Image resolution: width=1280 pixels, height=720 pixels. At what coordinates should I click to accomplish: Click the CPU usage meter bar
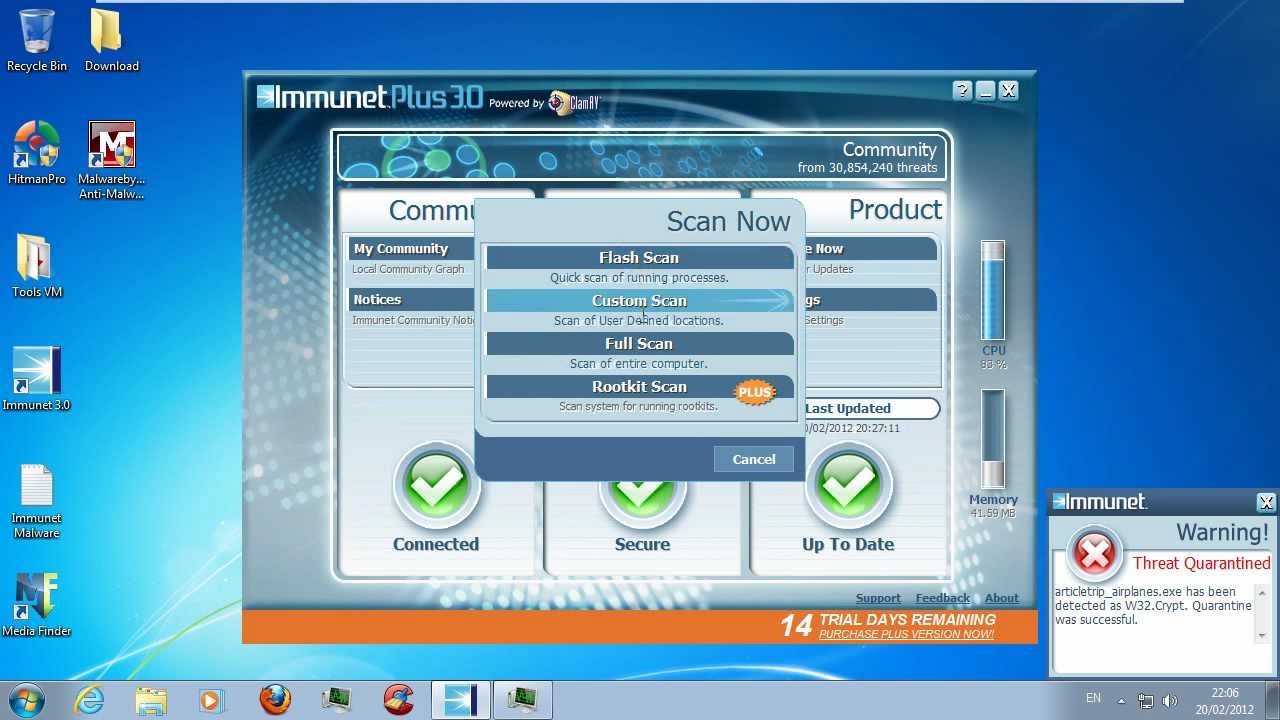[x=993, y=290]
